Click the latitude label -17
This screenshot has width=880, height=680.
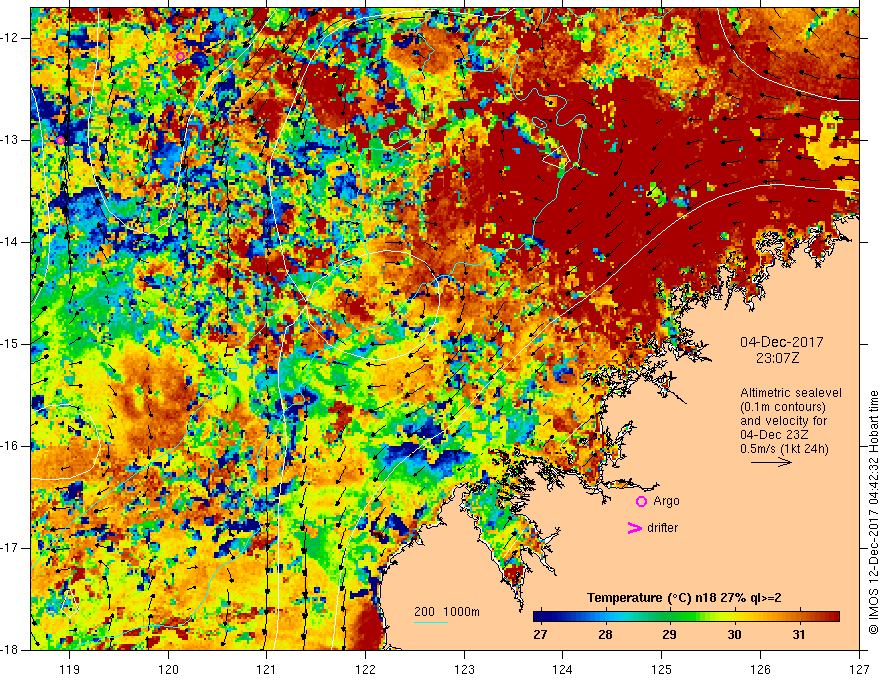[x=11, y=548]
